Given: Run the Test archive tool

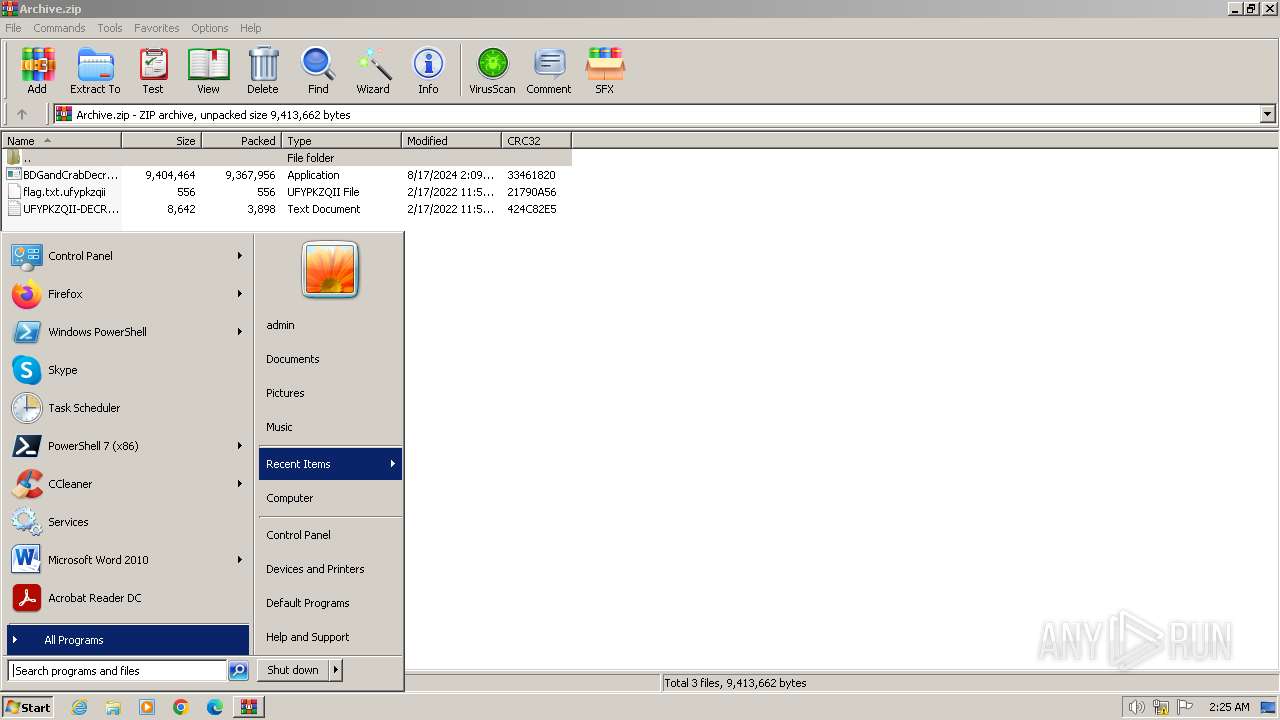Looking at the screenshot, I should click(x=153, y=70).
